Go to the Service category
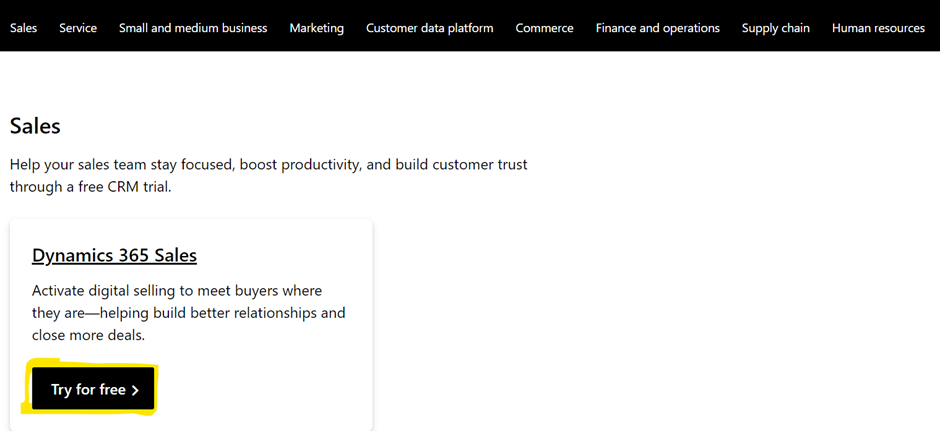This screenshot has width=940, height=431. (x=78, y=28)
